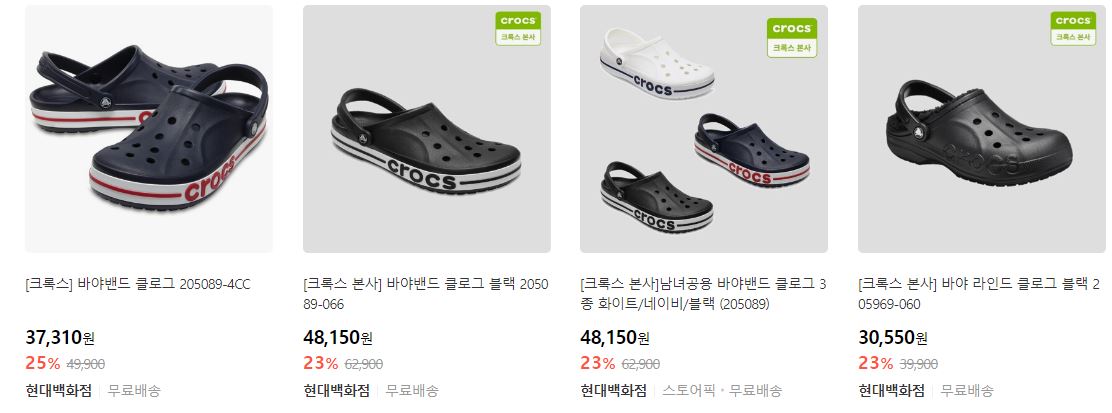1112x413 pixels.
Task: Open the black Baya lined clog image
Action: click(x=982, y=128)
